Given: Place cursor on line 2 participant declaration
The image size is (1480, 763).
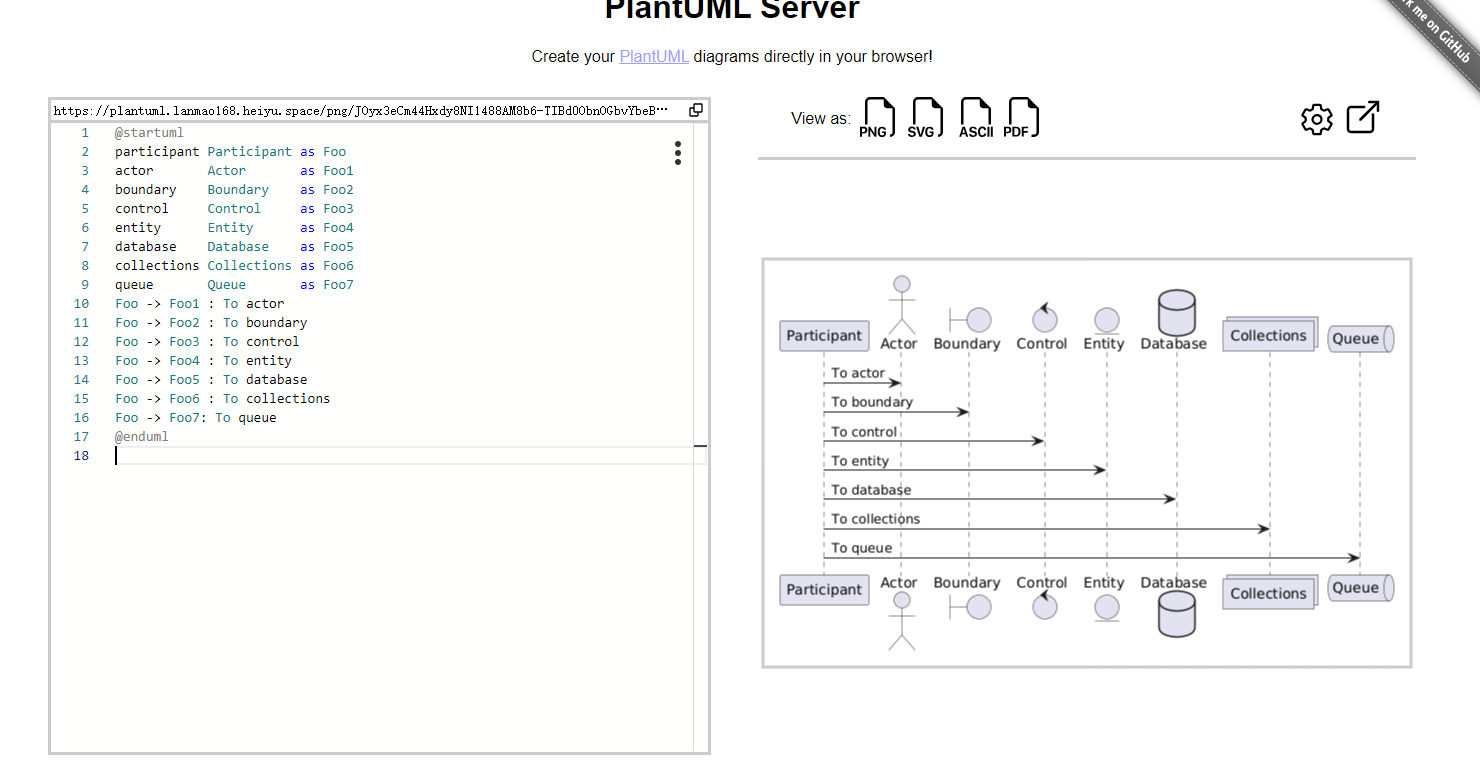Looking at the screenshot, I should click(x=230, y=152).
